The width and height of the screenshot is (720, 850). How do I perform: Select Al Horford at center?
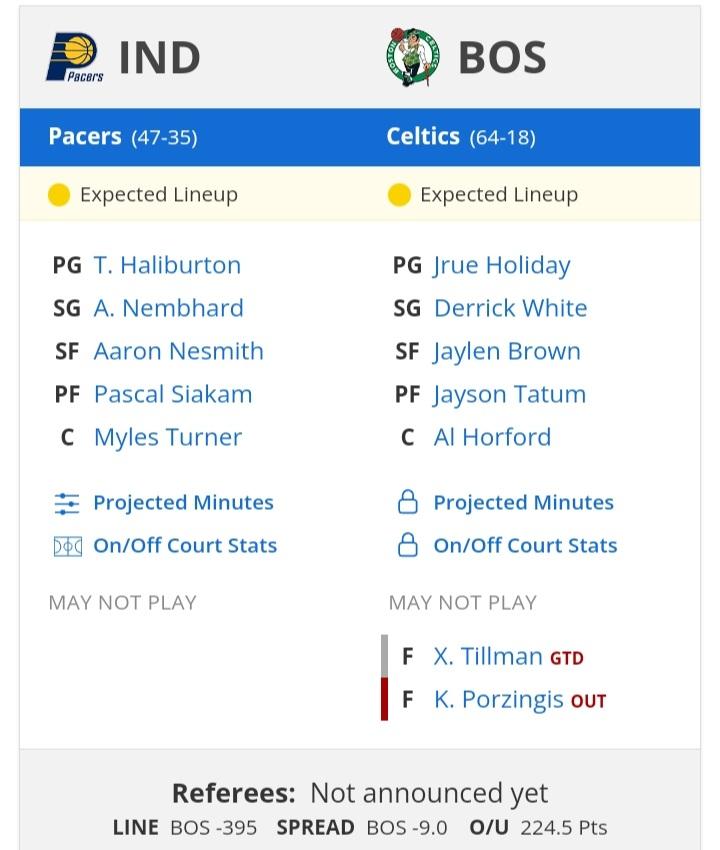pyautogui.click(x=492, y=437)
